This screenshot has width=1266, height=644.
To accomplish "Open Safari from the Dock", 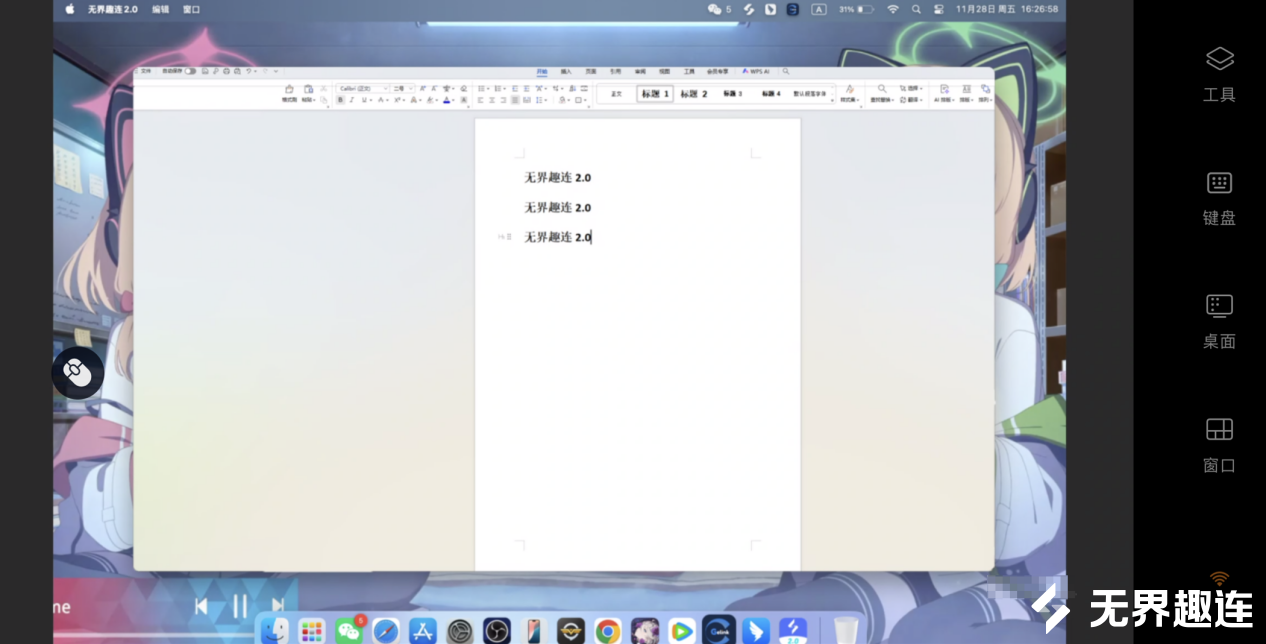I will (x=386, y=631).
